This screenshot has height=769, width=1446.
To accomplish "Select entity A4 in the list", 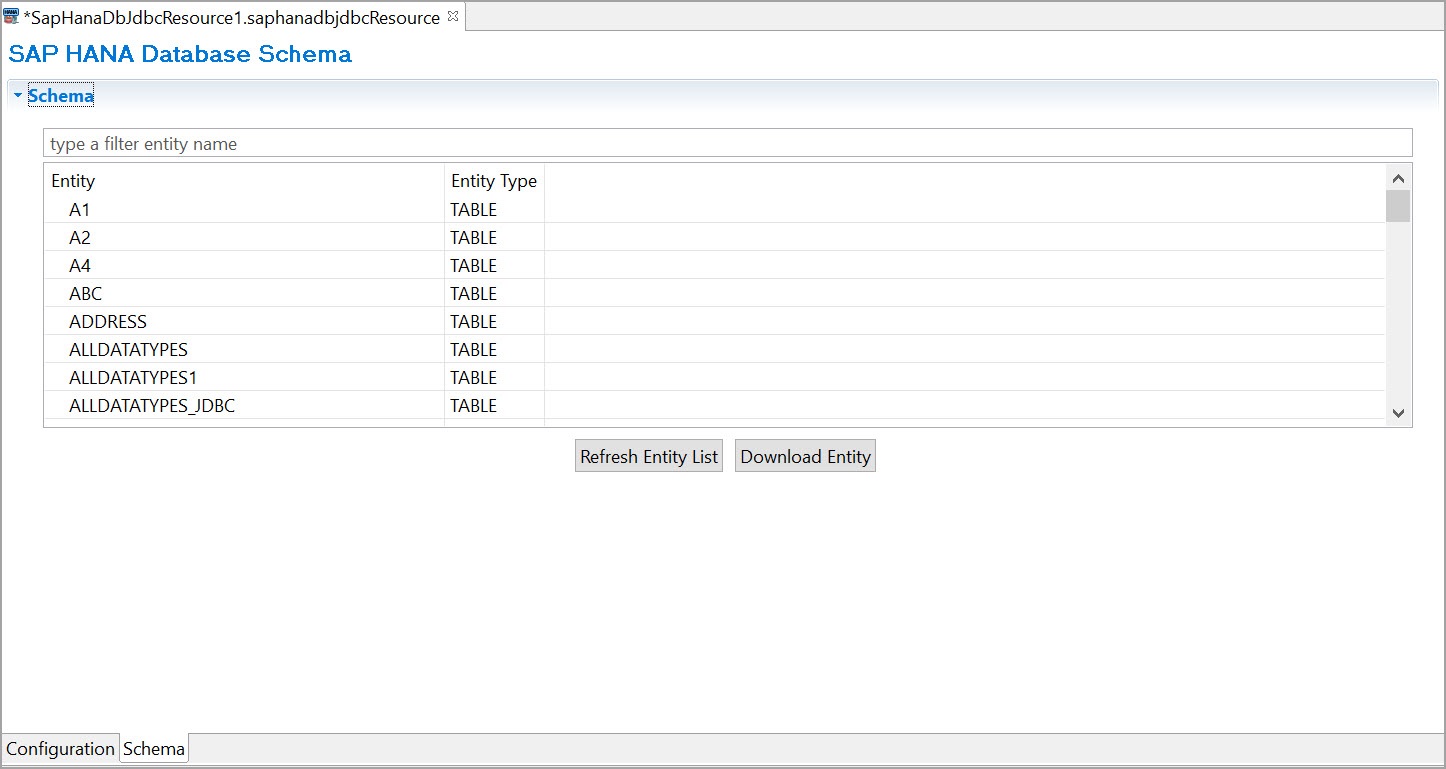I will tap(80, 265).
